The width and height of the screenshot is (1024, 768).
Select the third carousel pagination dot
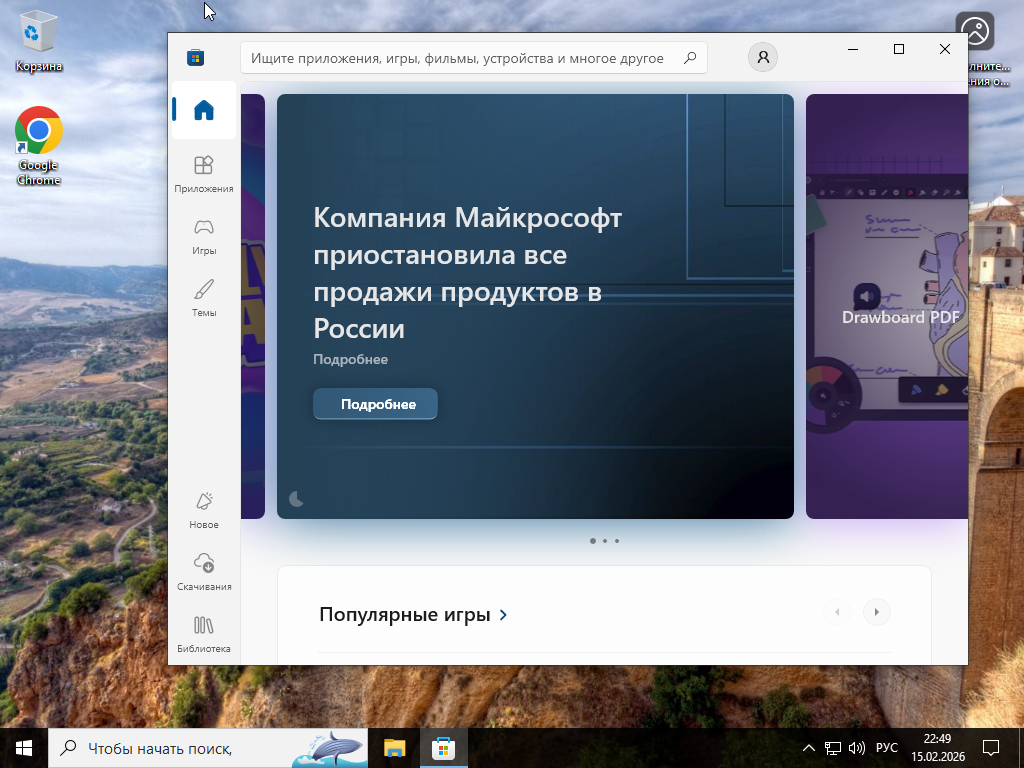coord(616,541)
